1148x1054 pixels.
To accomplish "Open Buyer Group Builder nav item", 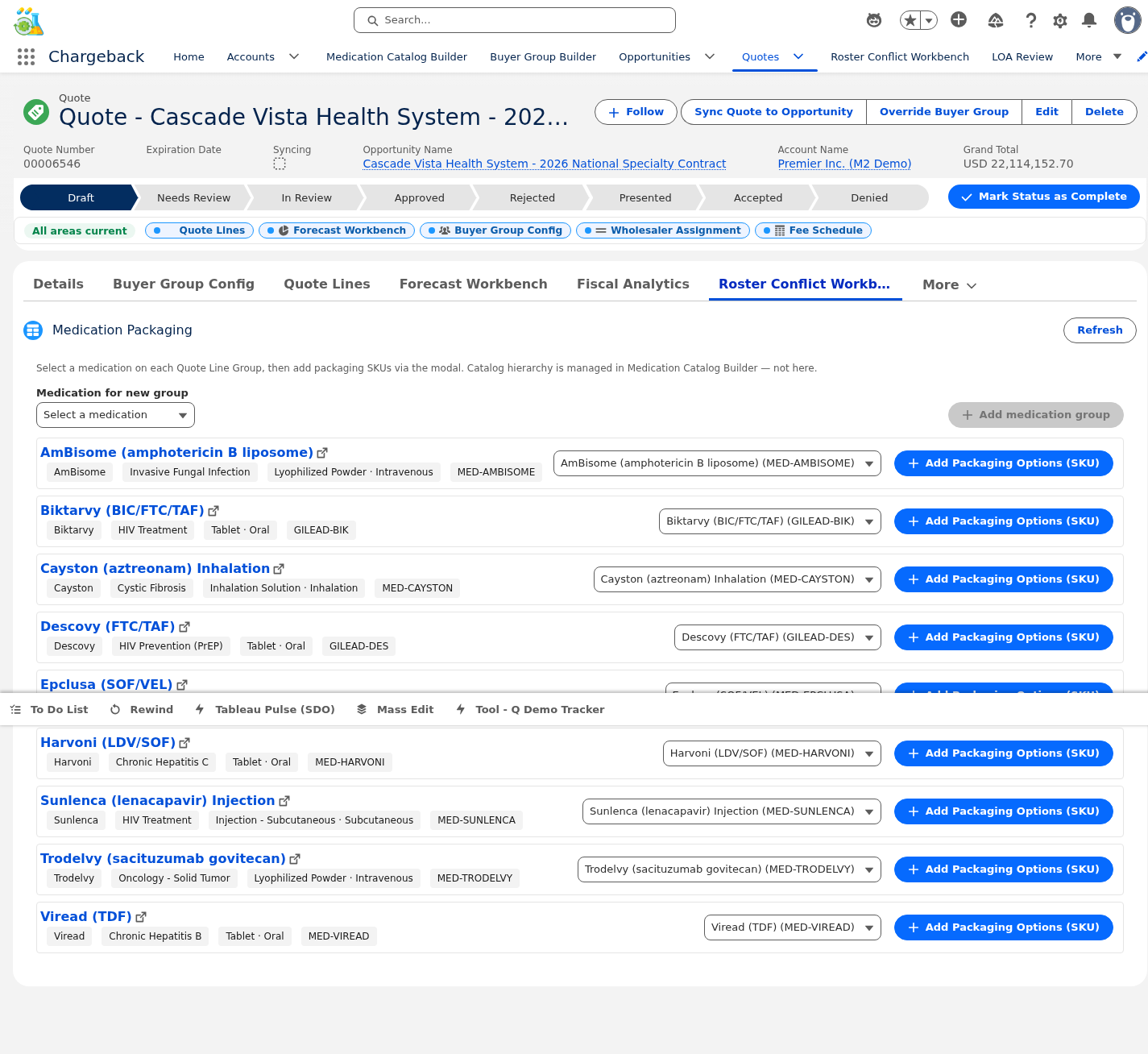I will tap(543, 56).
